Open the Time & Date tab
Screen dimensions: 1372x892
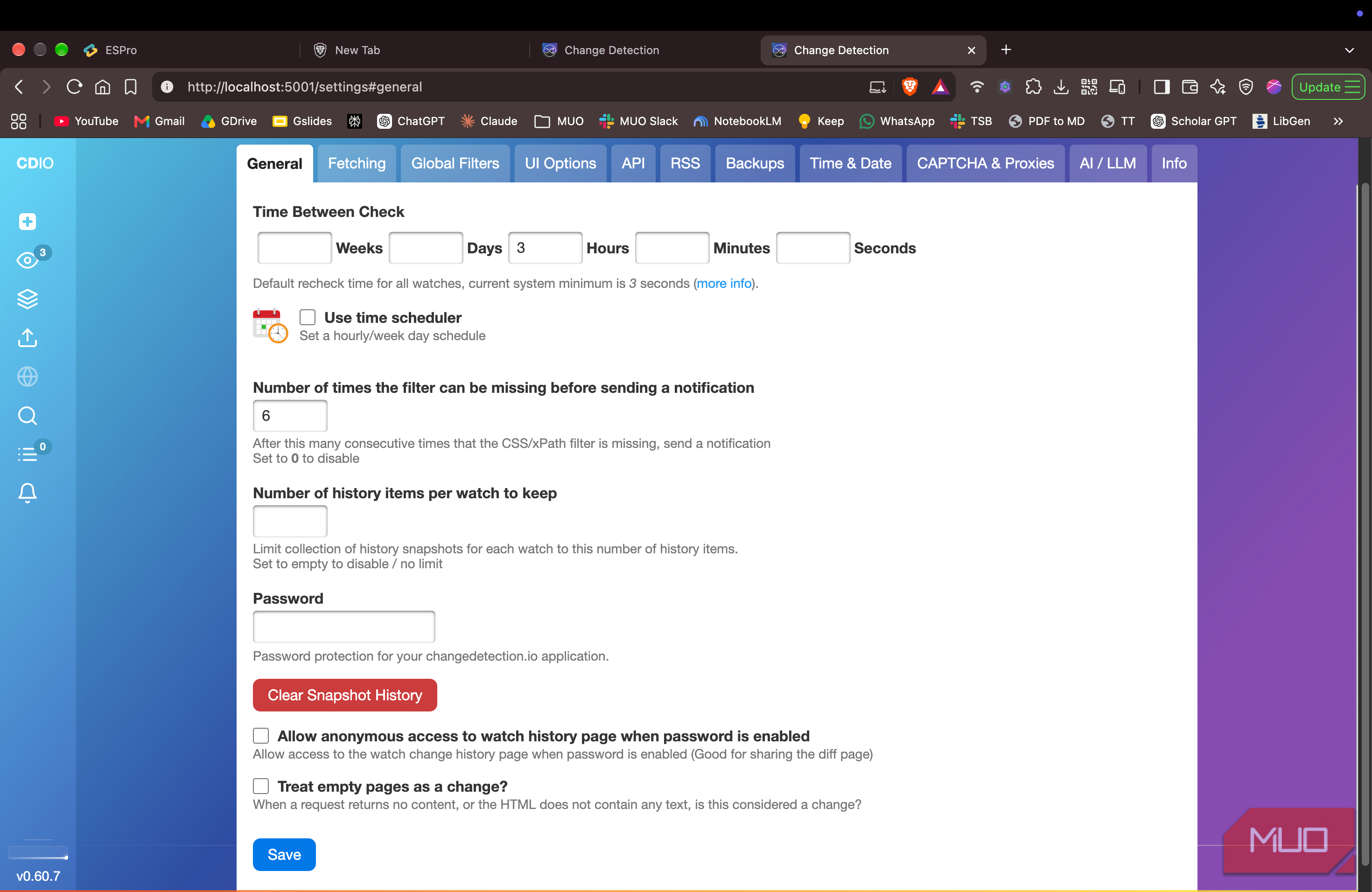[x=850, y=163]
